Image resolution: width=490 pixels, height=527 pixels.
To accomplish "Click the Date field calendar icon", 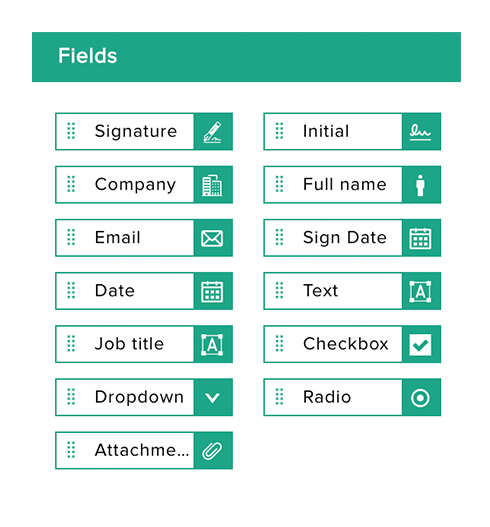I will [212, 291].
